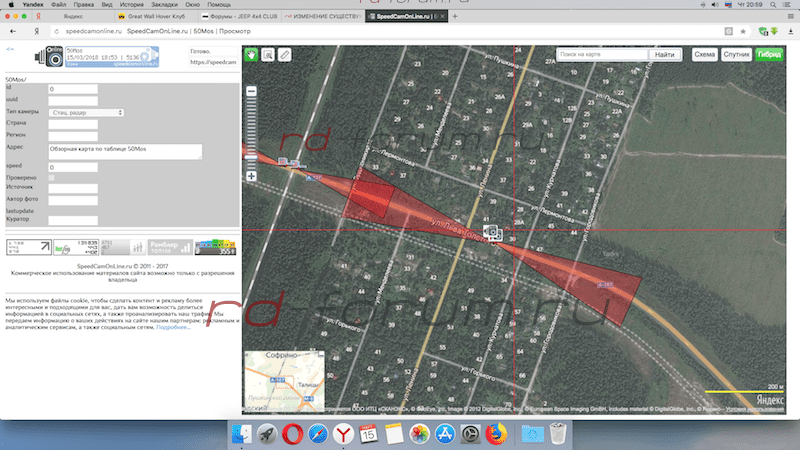Select the ruler distance measurement tool
This screenshot has height=450, width=800.
click(x=285, y=55)
